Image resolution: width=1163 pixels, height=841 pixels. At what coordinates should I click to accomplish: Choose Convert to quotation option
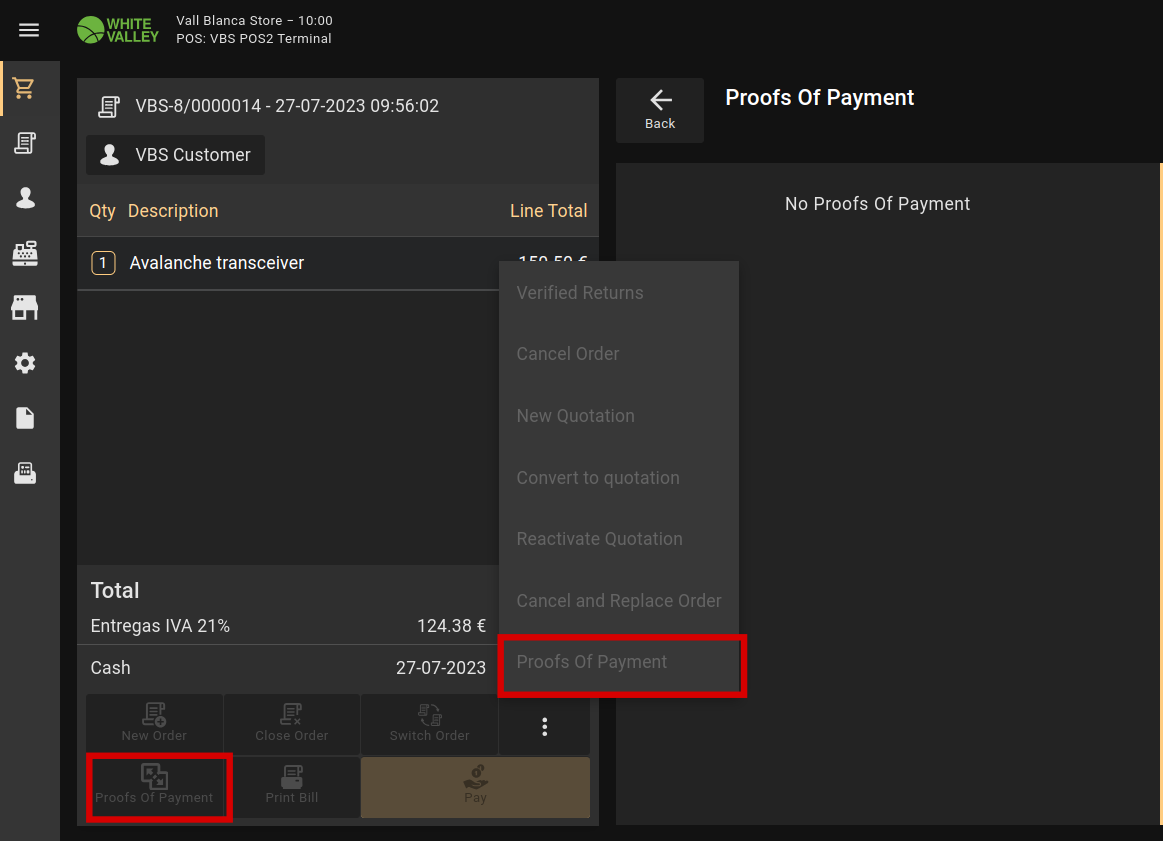click(x=598, y=478)
